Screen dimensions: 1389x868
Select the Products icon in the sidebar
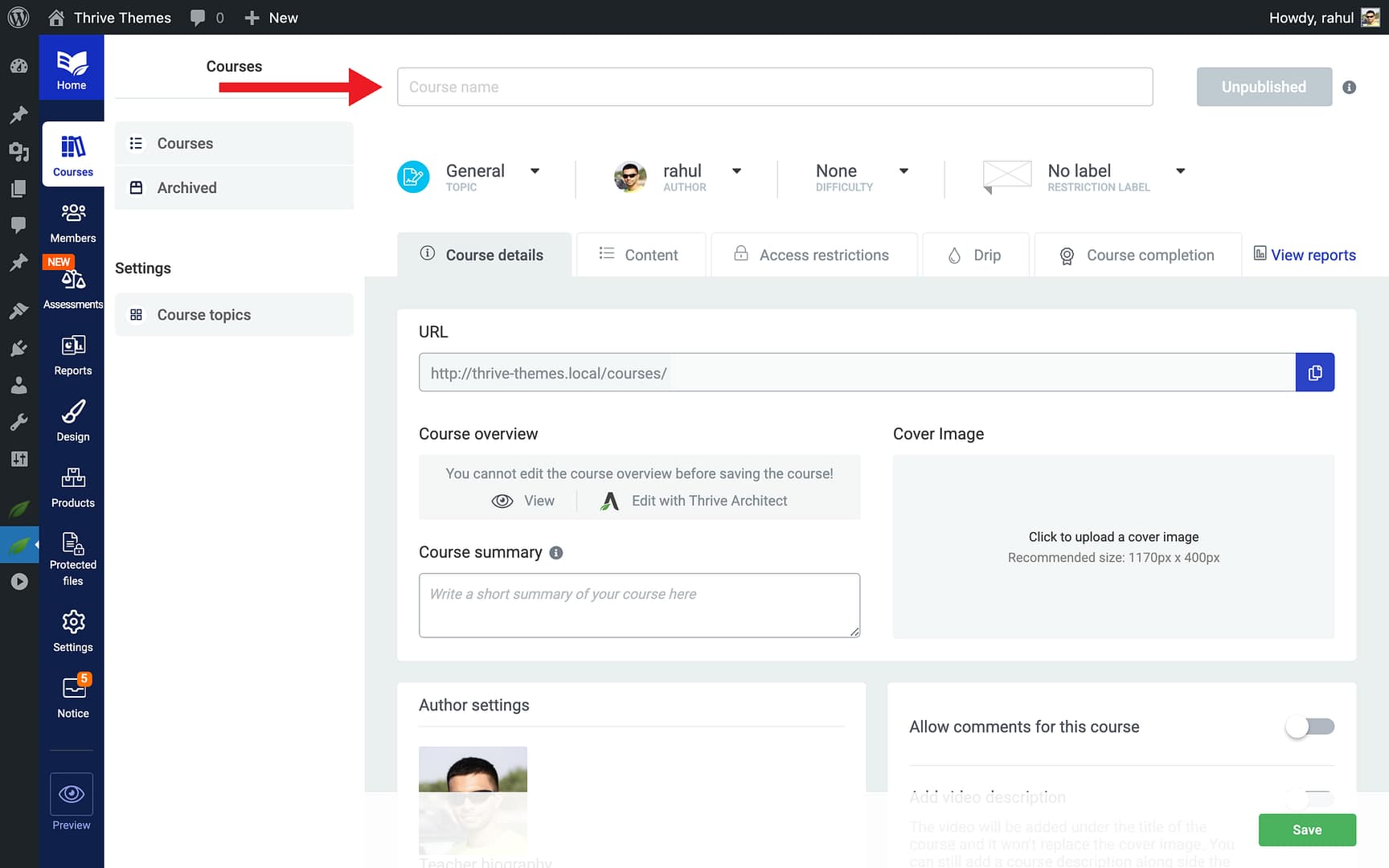coord(72,486)
